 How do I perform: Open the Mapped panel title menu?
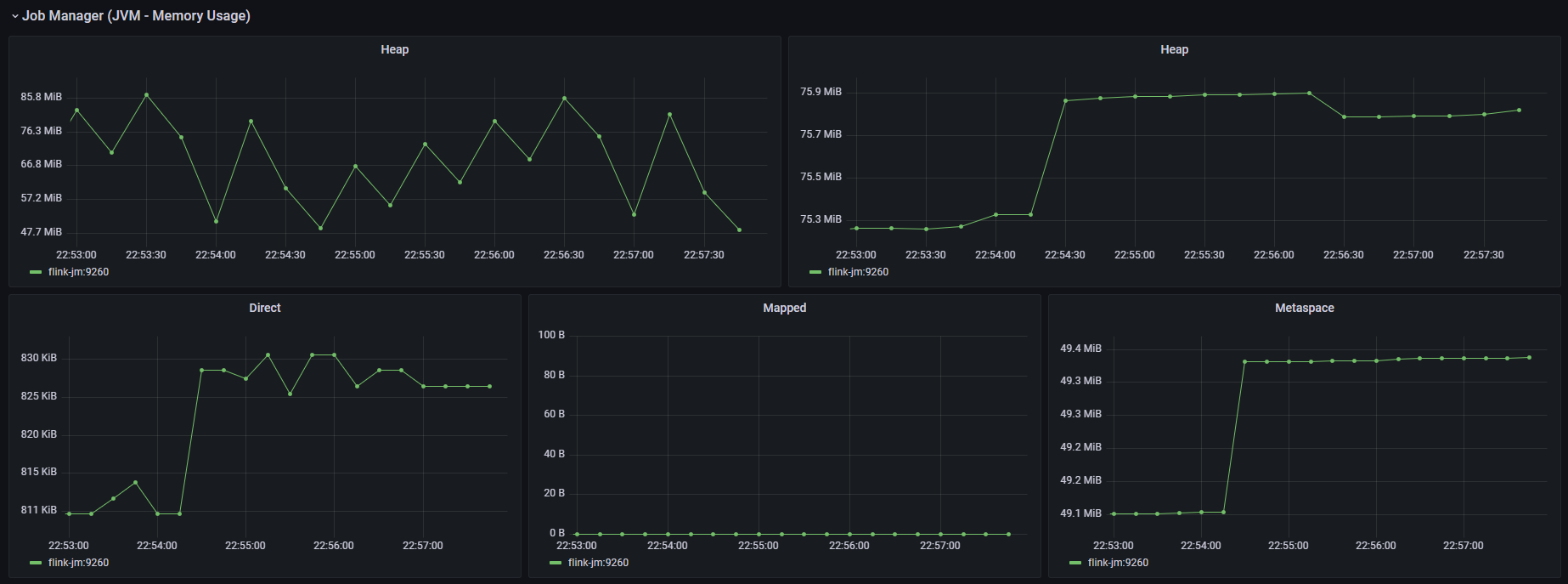click(784, 308)
